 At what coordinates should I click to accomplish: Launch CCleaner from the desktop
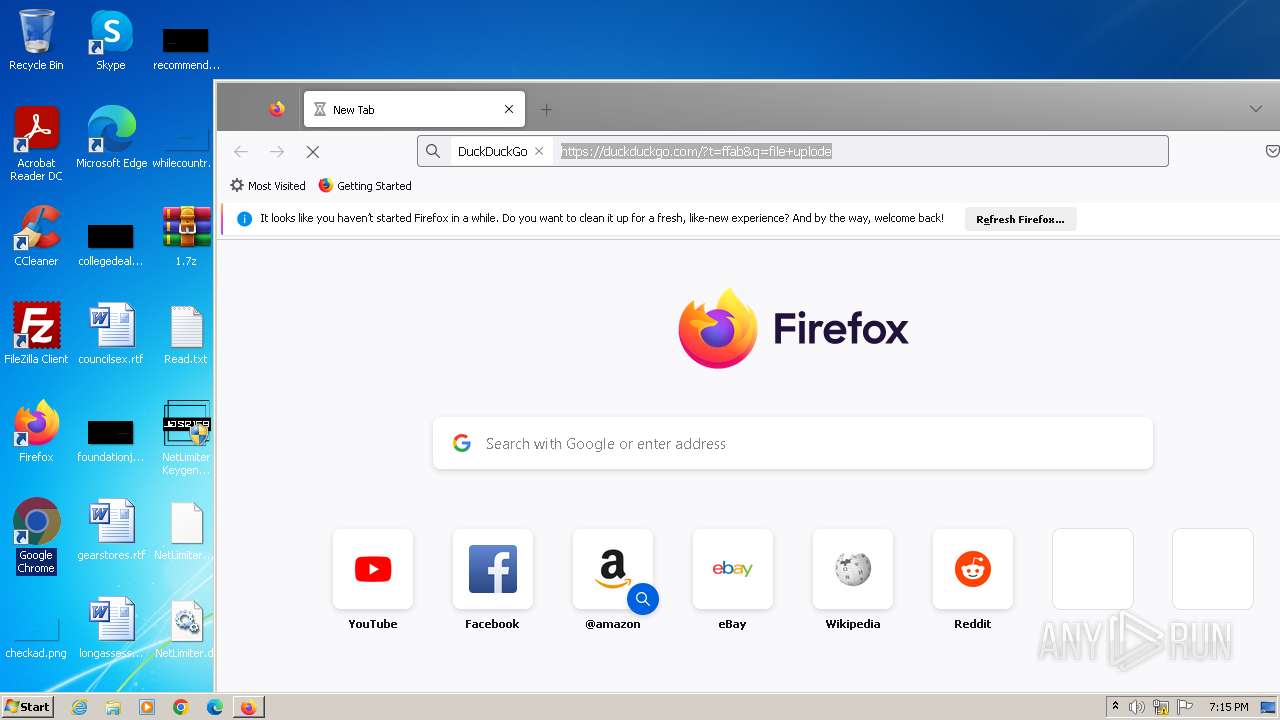pyautogui.click(x=36, y=236)
